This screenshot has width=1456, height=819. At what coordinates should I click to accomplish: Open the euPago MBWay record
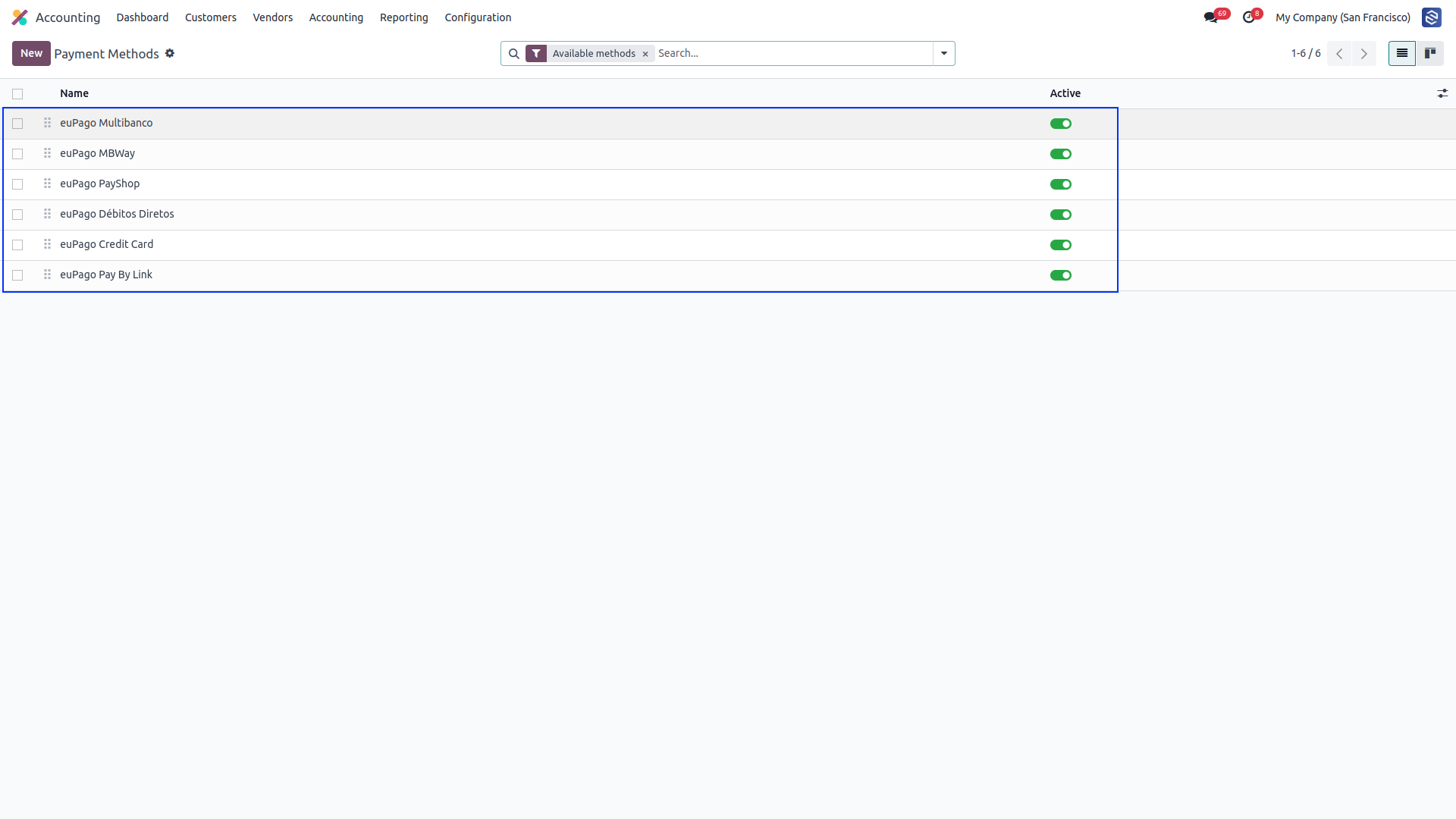click(x=97, y=153)
